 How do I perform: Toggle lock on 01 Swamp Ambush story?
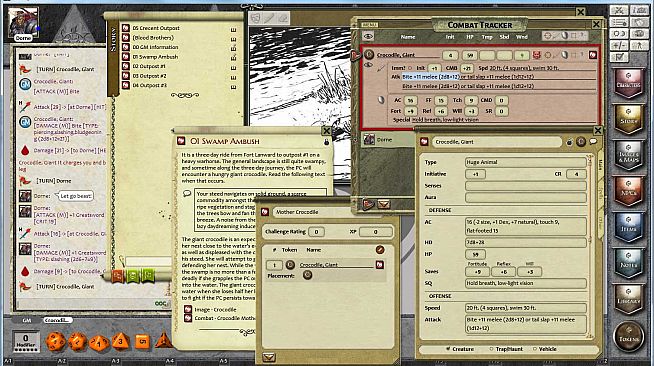[x=326, y=142]
